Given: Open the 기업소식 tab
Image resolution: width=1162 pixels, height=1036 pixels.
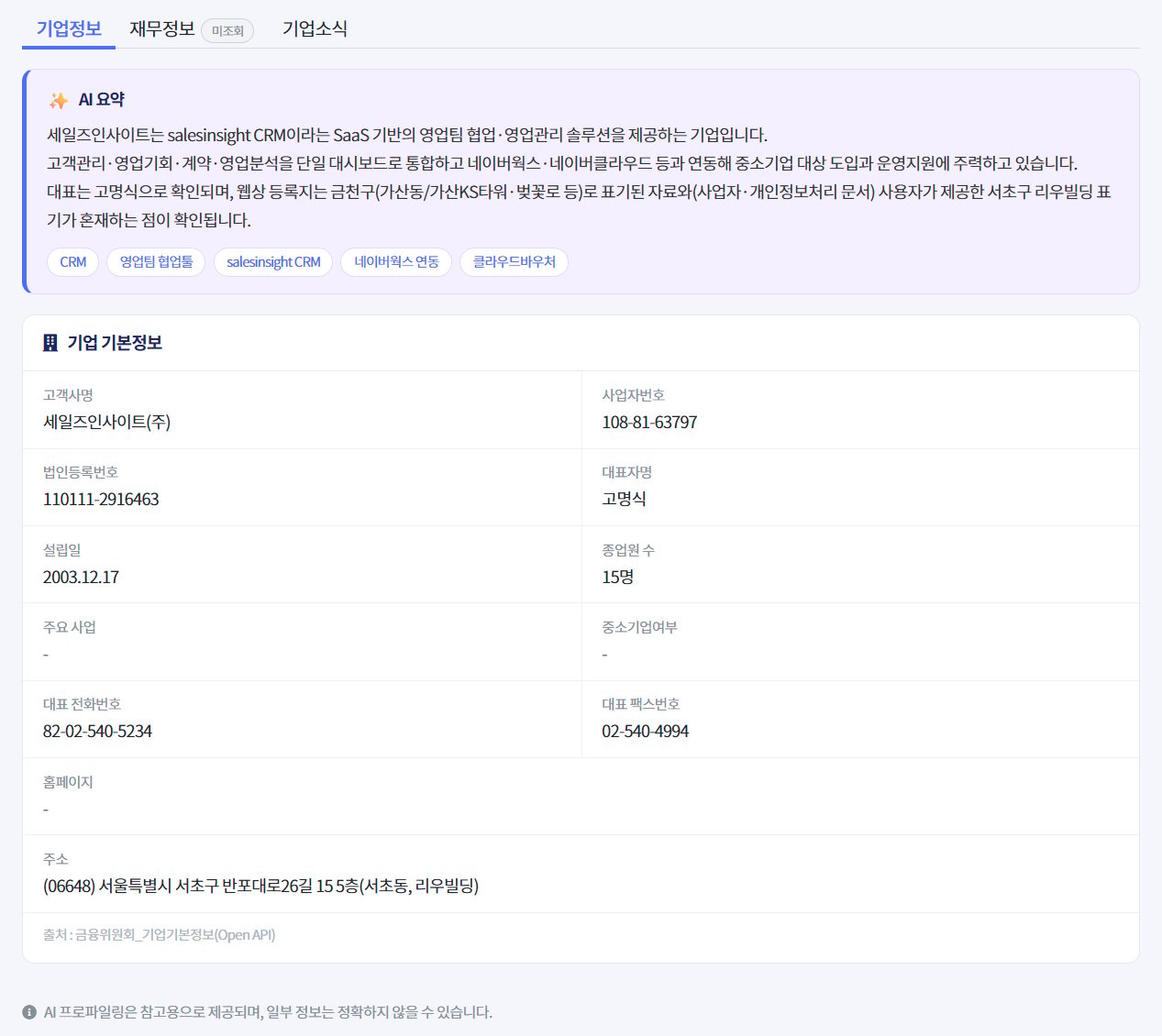Looking at the screenshot, I should [315, 28].
